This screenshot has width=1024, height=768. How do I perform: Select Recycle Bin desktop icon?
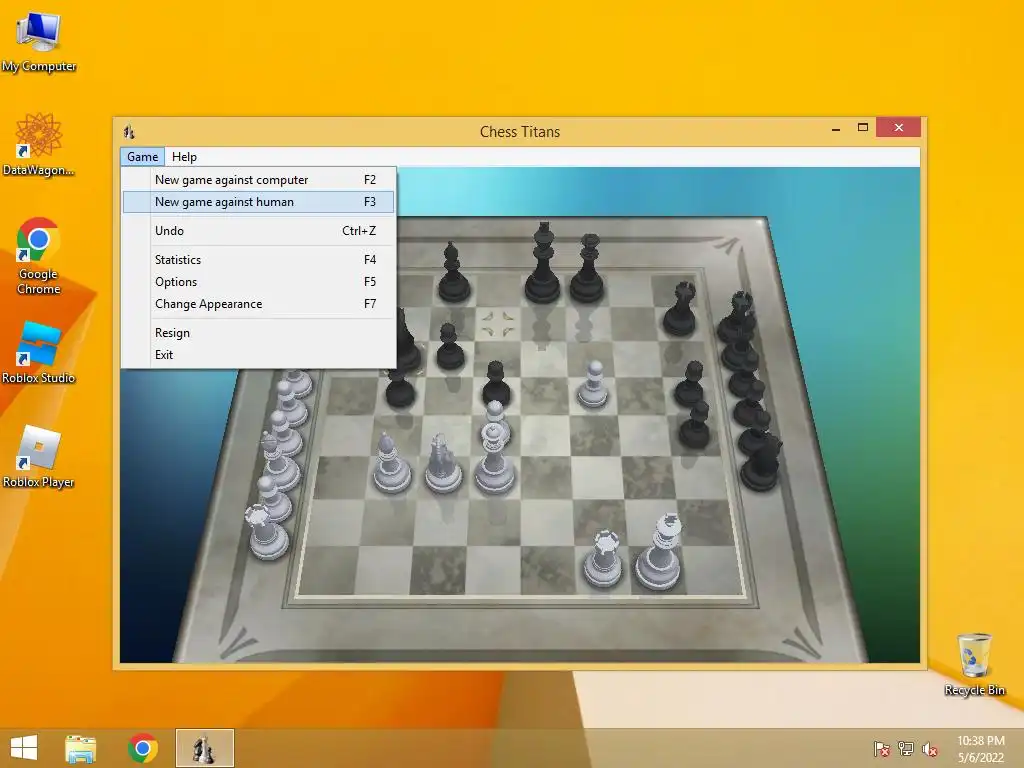click(974, 664)
